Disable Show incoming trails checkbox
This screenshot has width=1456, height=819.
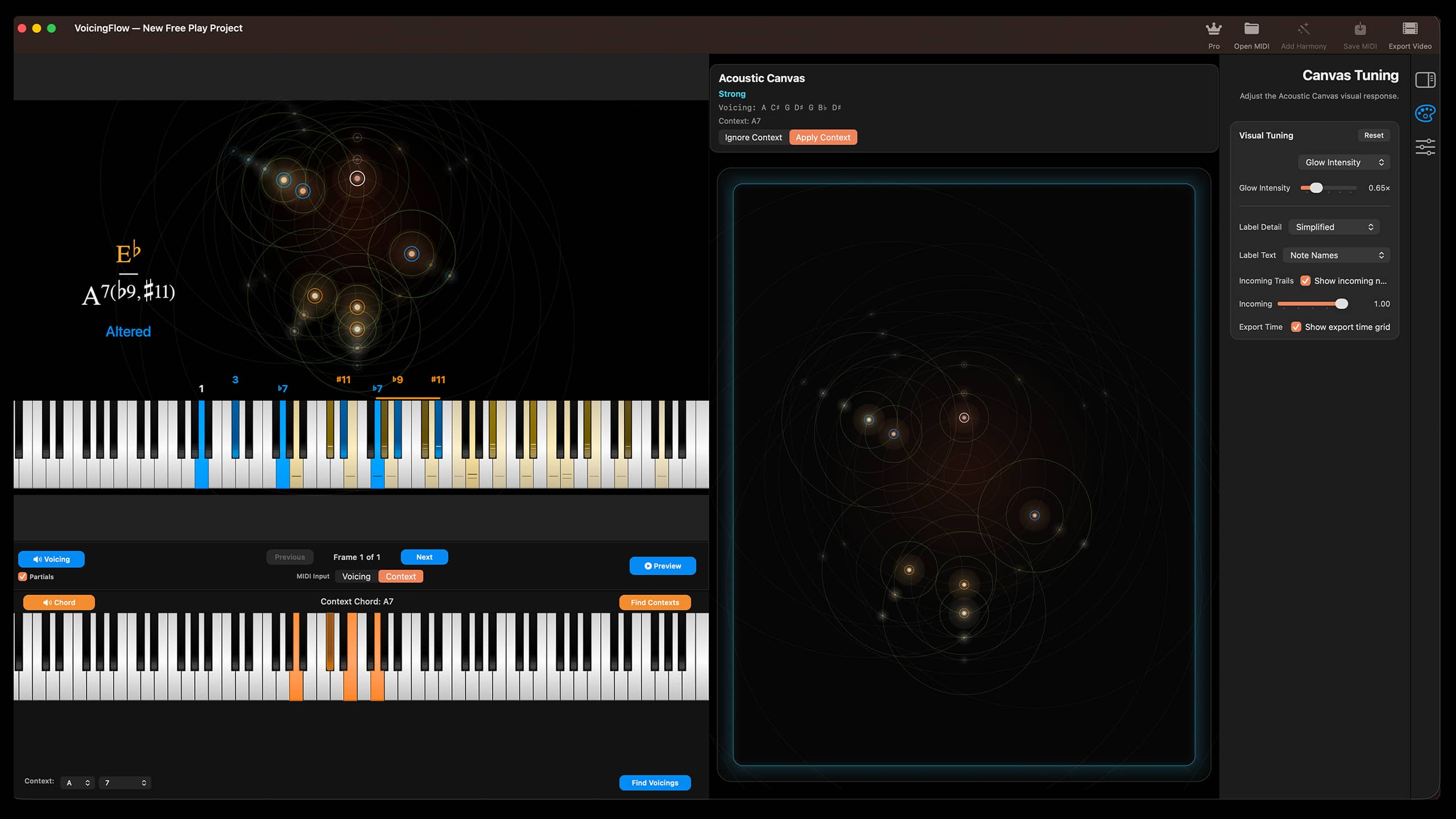click(1306, 281)
